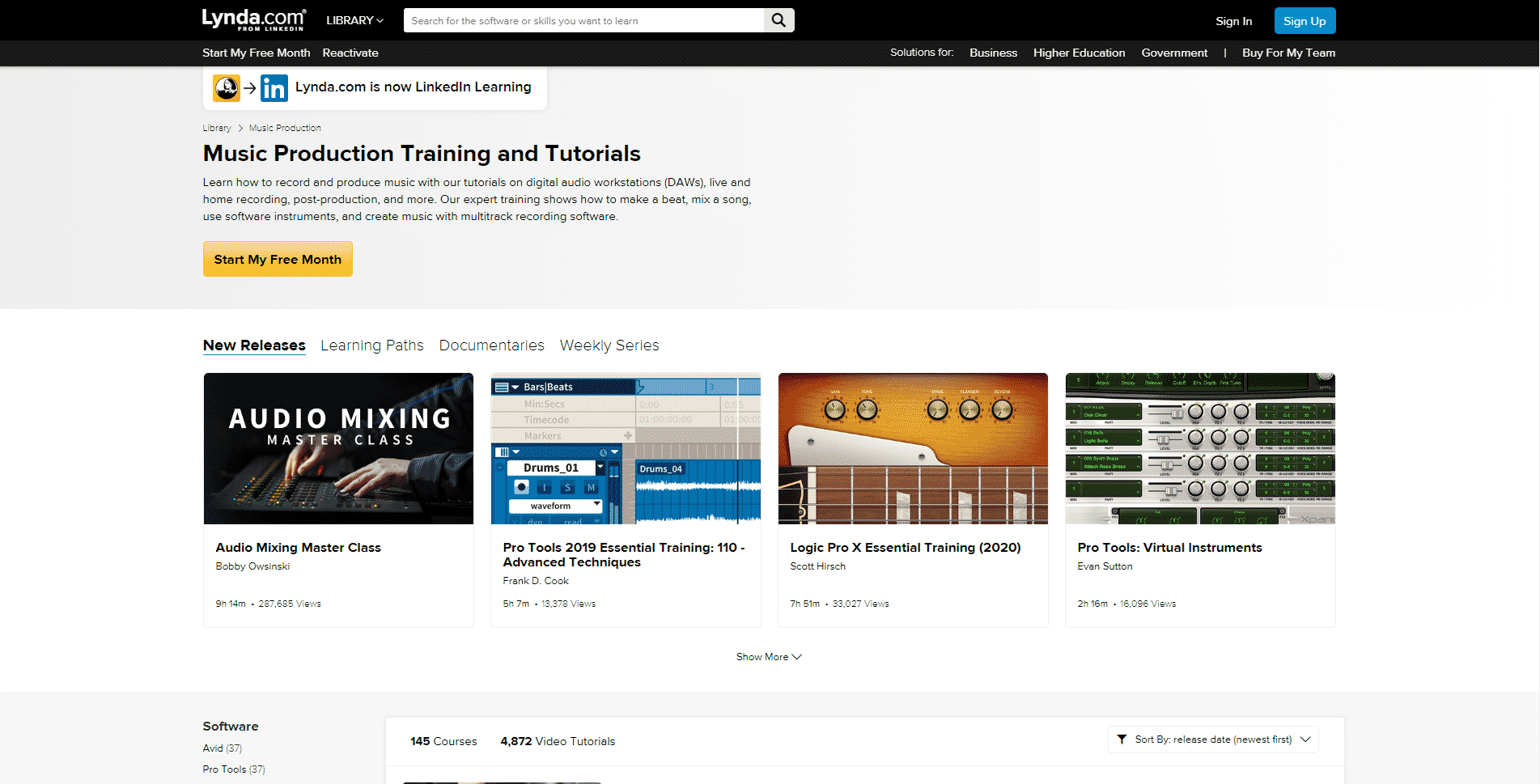The height and width of the screenshot is (784, 1540).
Task: Filter by Avid (37) software
Action: click(x=222, y=748)
